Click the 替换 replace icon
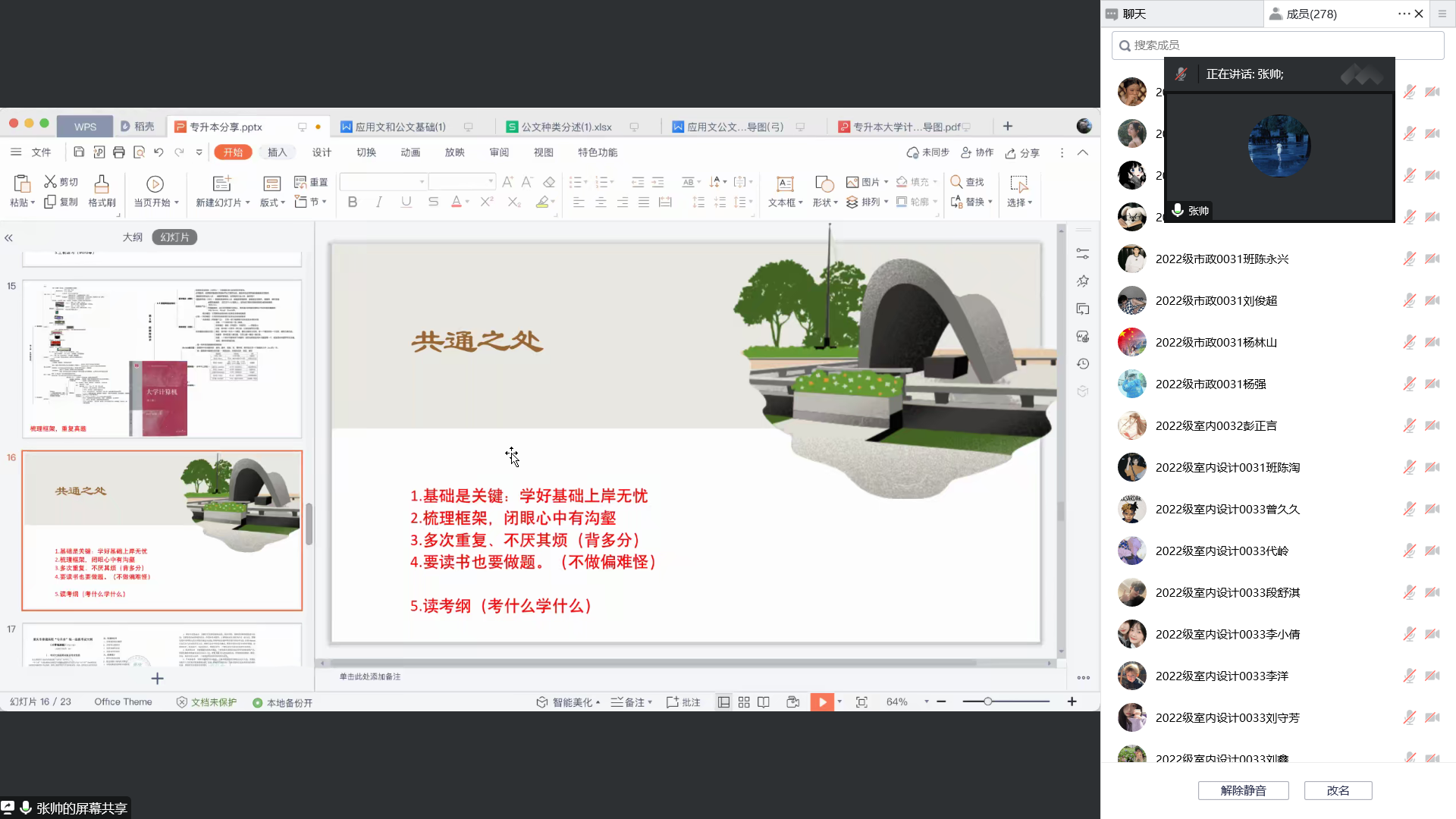 [x=971, y=202]
